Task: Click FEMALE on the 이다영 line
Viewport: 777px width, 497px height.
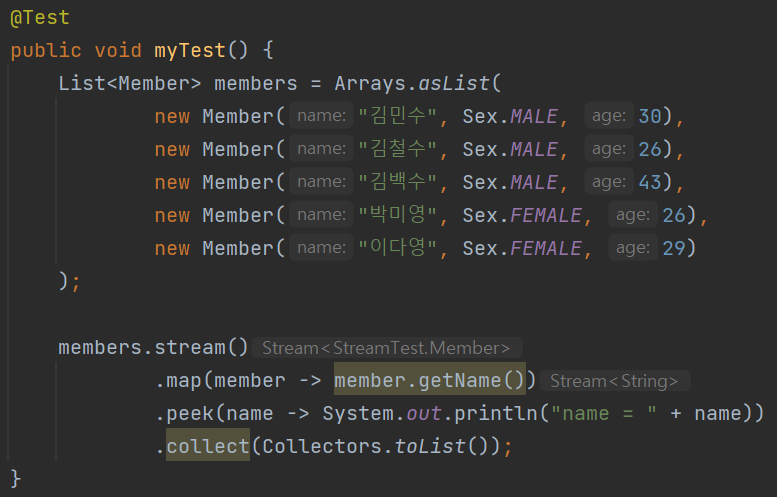Action: click(546, 249)
